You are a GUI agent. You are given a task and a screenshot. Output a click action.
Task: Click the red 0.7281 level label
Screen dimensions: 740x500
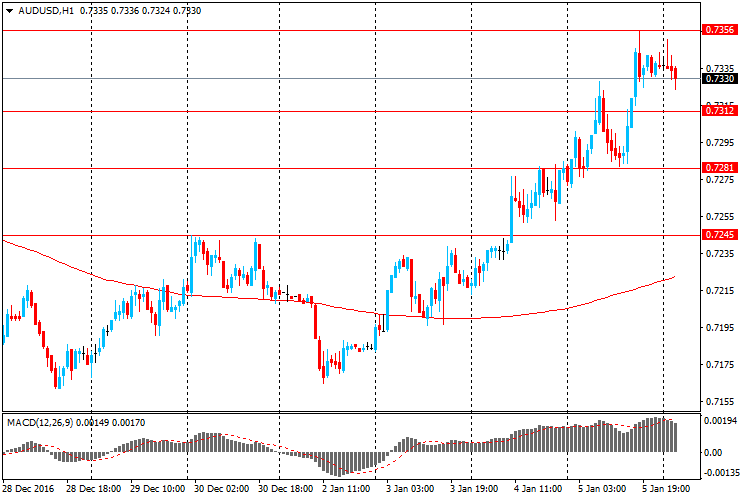click(720, 168)
